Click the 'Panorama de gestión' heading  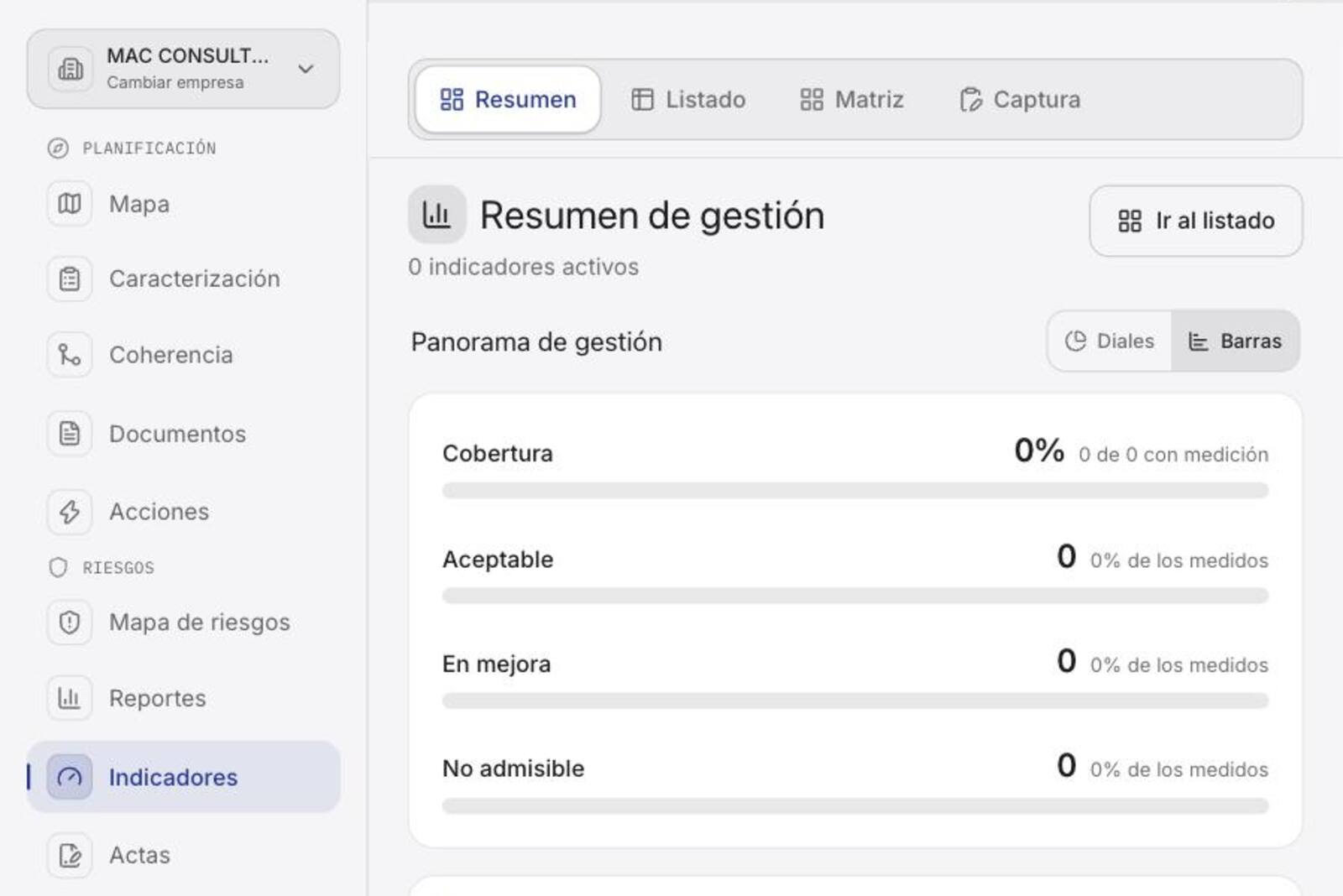coord(536,342)
